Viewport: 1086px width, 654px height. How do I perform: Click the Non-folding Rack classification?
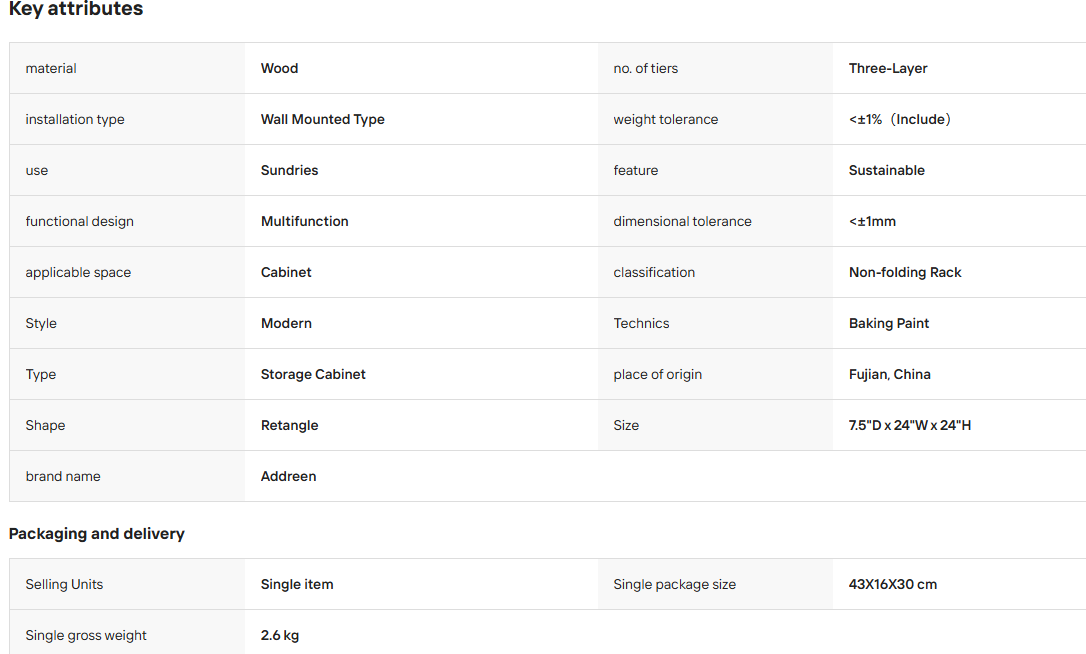[x=905, y=272]
